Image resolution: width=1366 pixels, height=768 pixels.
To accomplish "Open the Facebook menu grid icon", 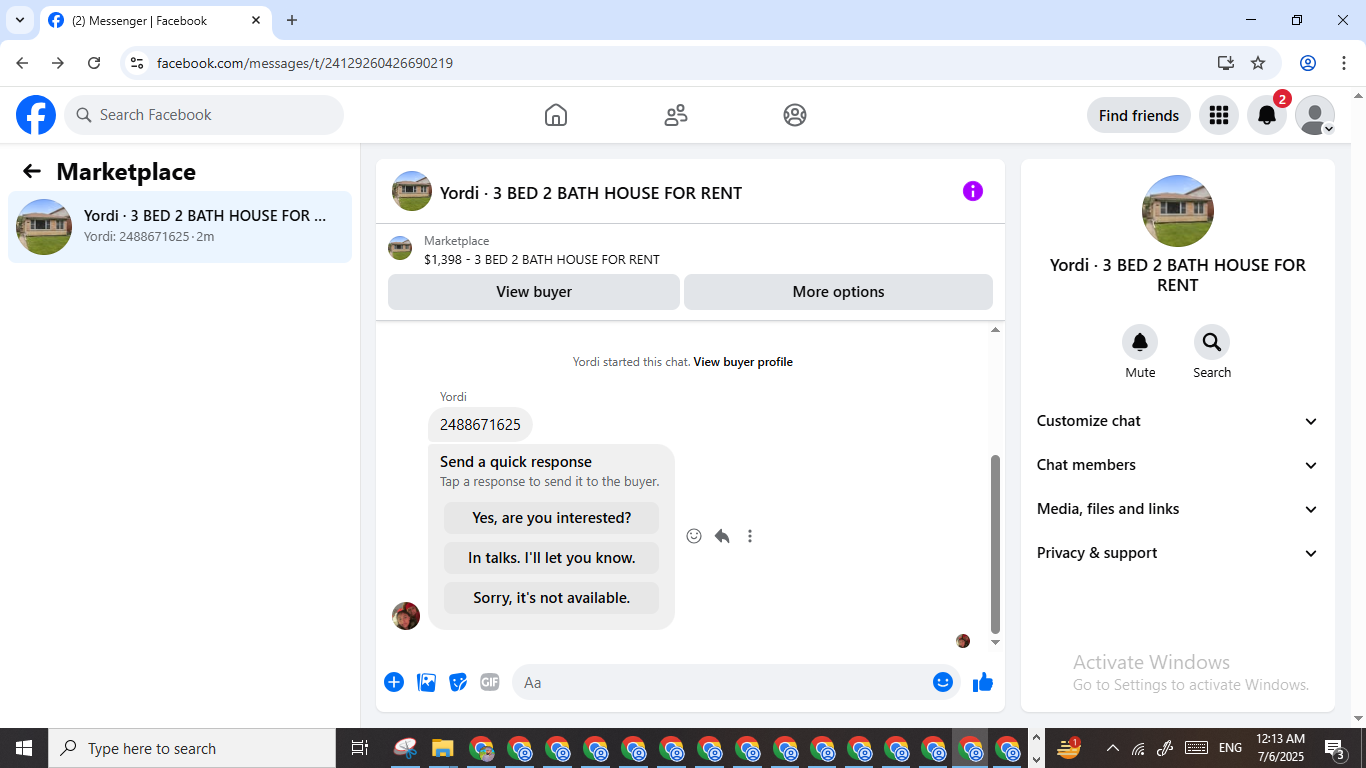I will 1218,115.
